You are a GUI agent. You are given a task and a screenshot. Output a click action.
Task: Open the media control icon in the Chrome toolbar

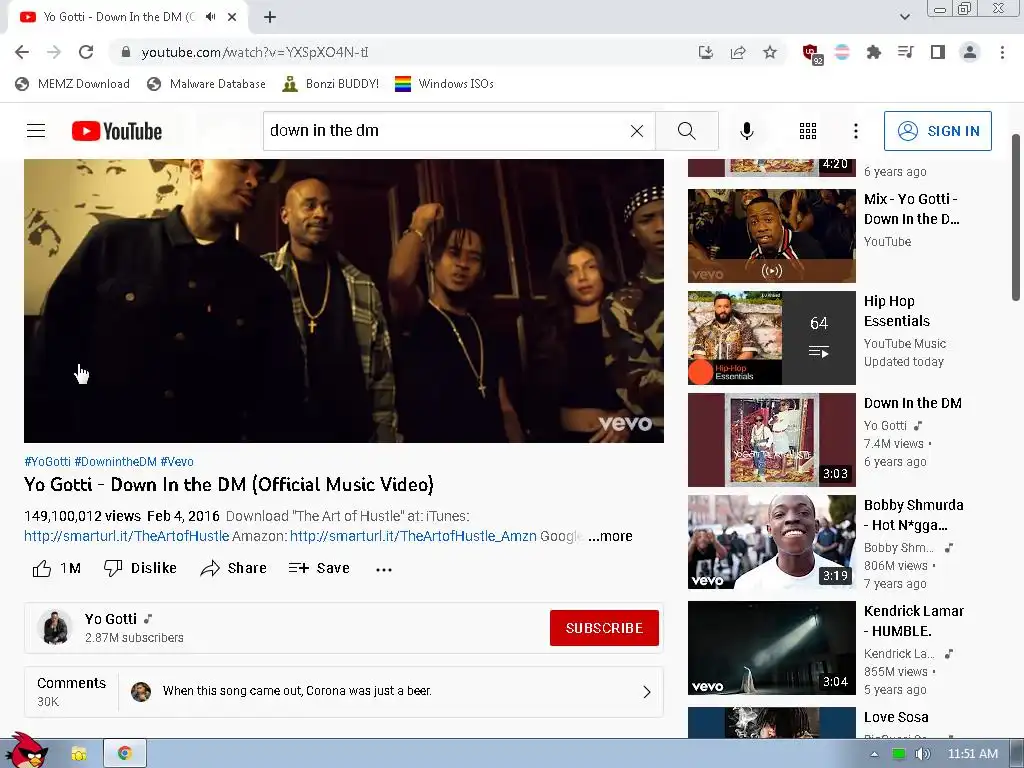tap(906, 52)
